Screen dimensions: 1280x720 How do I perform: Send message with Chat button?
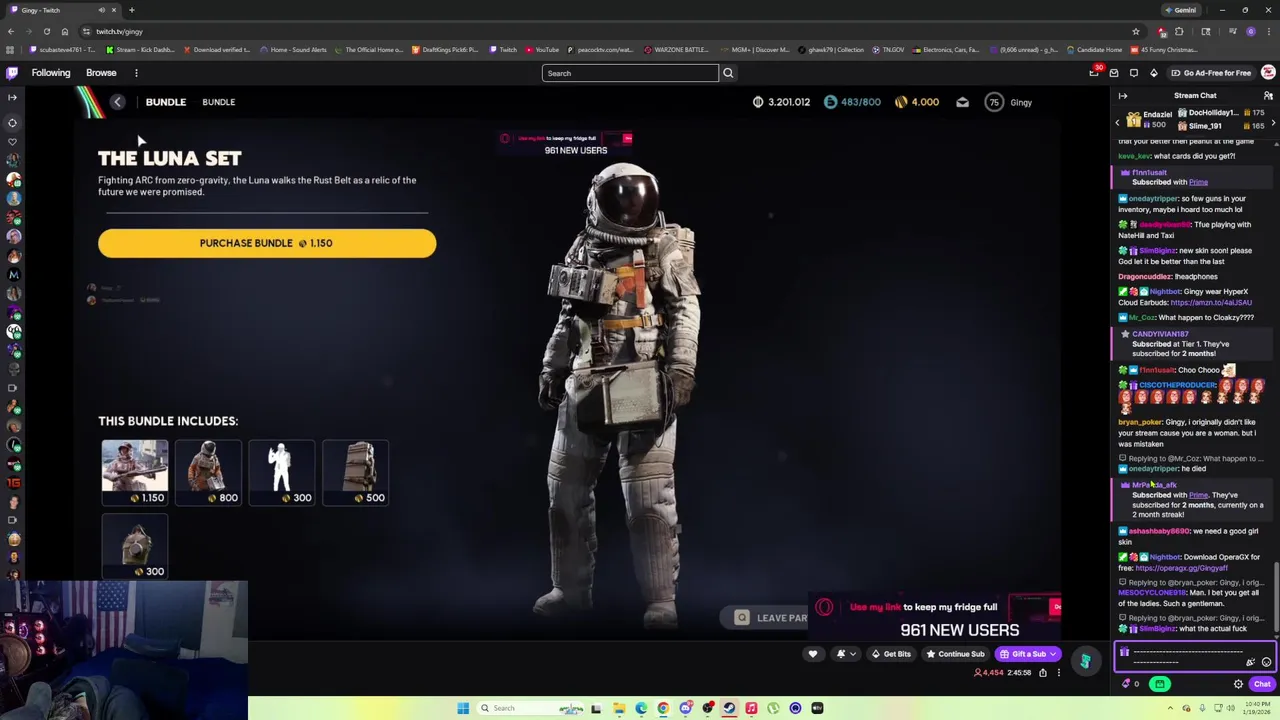pos(1262,684)
